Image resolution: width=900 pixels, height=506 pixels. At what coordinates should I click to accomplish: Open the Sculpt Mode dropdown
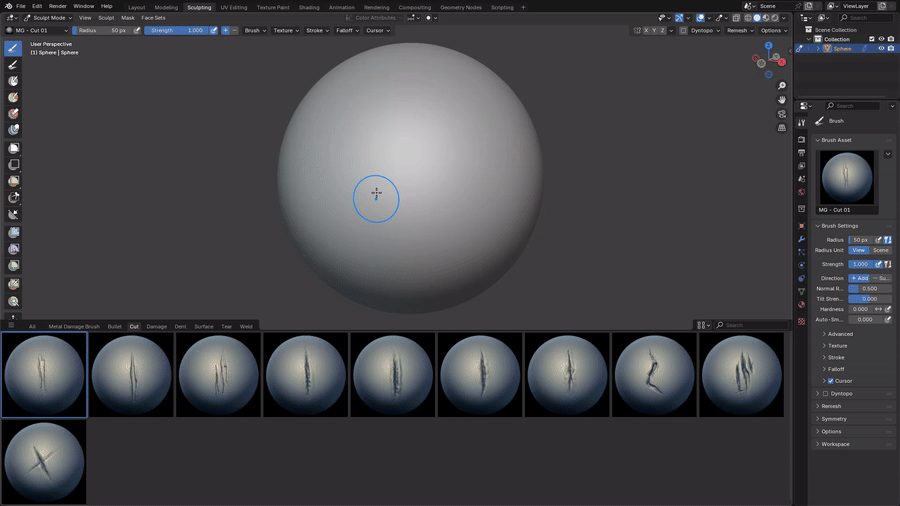pos(48,18)
